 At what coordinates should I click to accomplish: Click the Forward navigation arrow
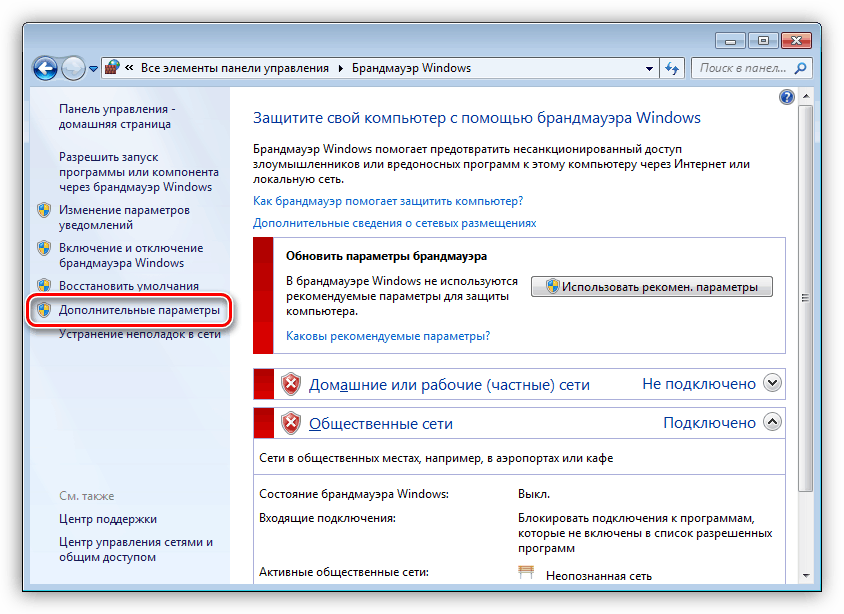(x=74, y=67)
